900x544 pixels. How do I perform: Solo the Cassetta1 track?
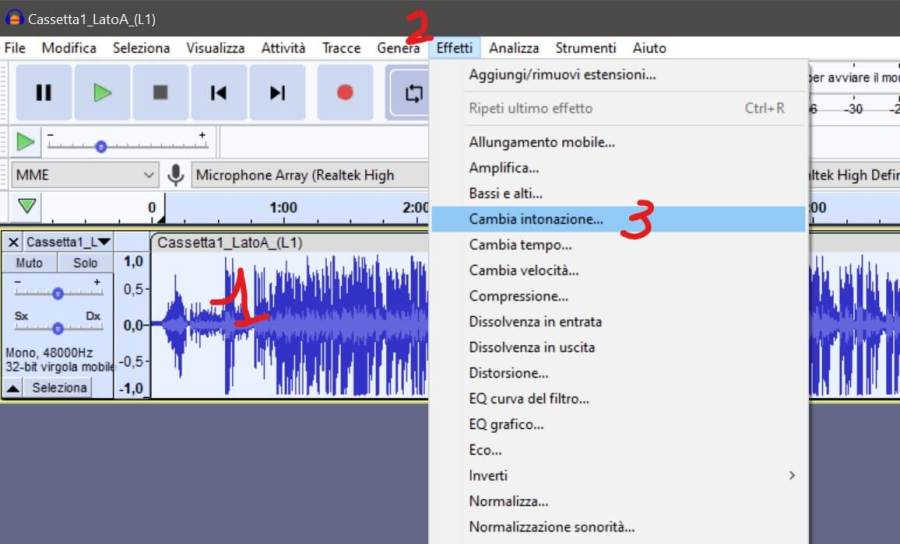pyautogui.click(x=85, y=263)
